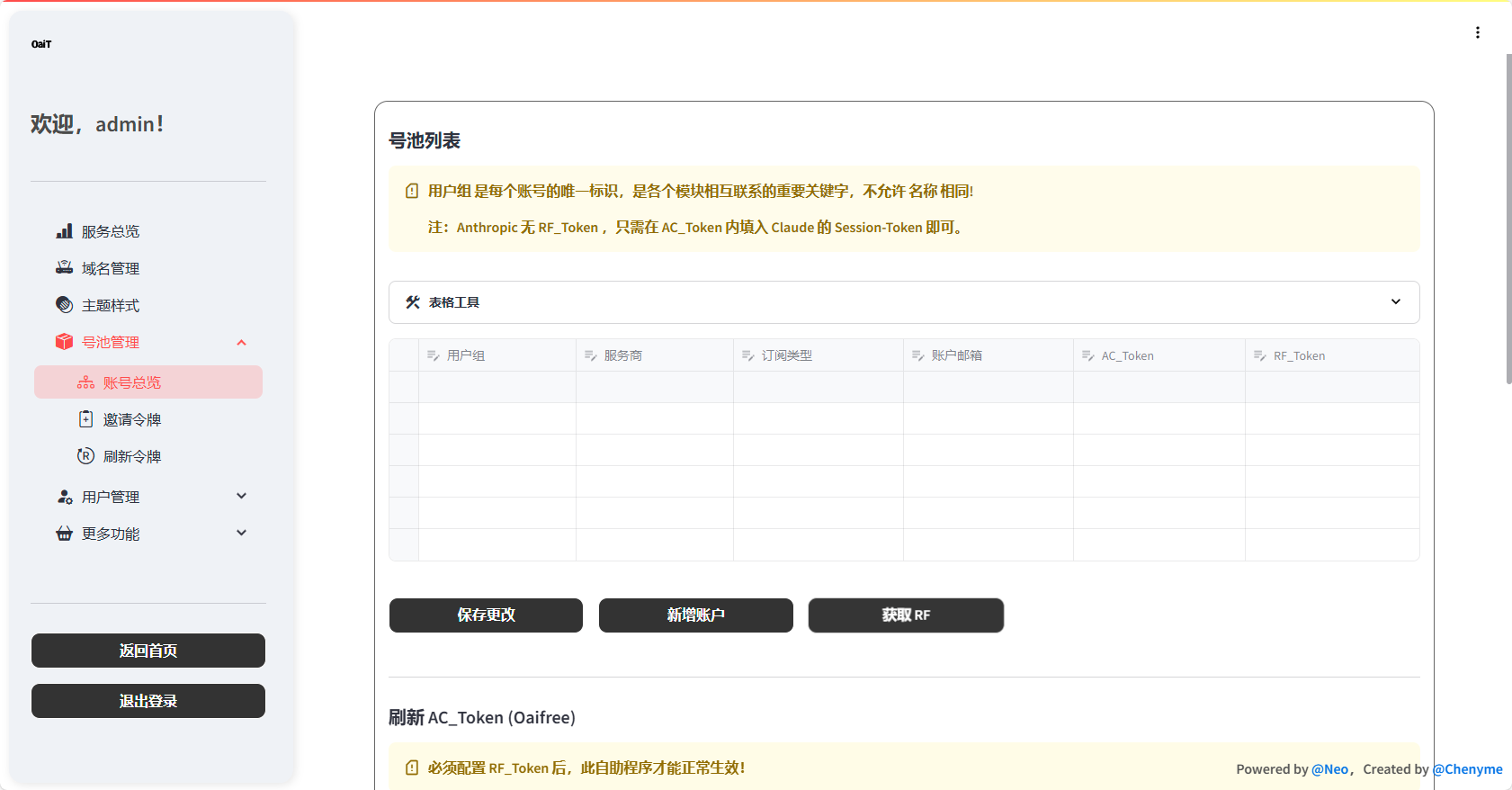
Task: Click edit icon in 用户组 column header
Action: tap(434, 355)
